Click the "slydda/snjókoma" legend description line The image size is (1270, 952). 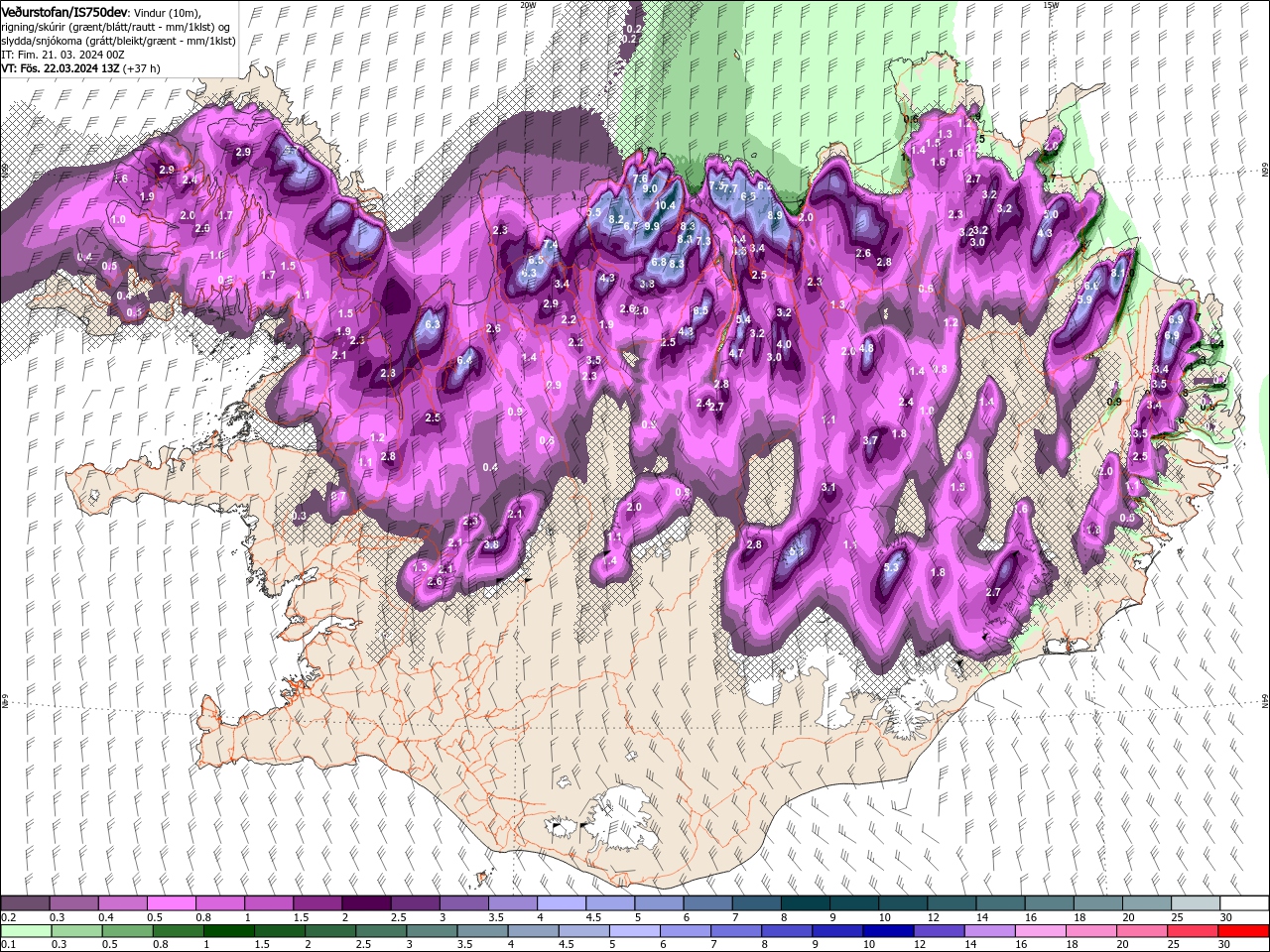pos(119,41)
